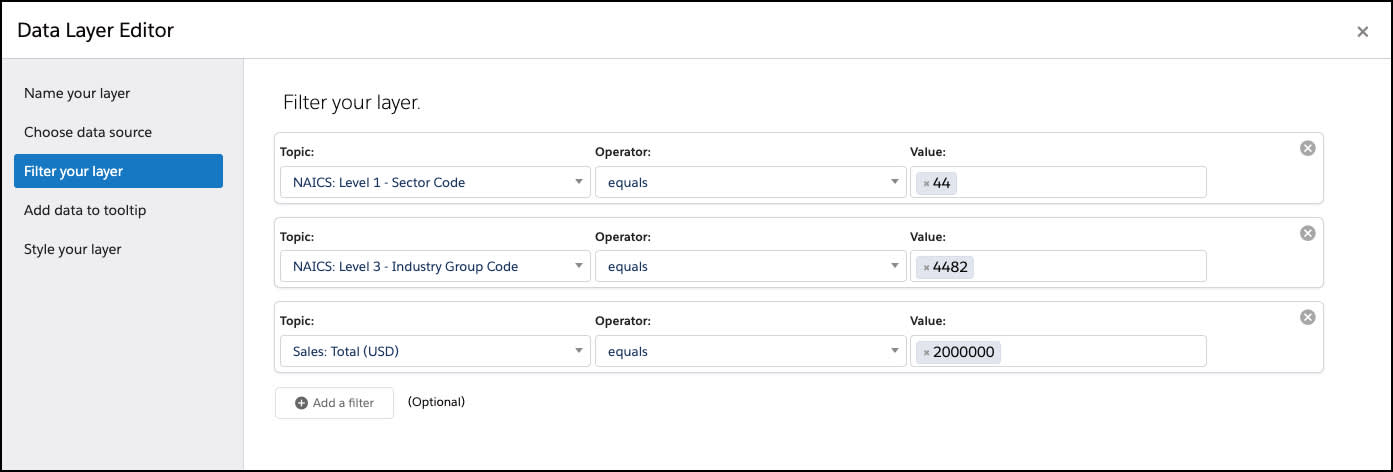The width and height of the screenshot is (1393, 472).
Task: Expand the operator dropdown for Sales Total filter
Action: (x=751, y=351)
